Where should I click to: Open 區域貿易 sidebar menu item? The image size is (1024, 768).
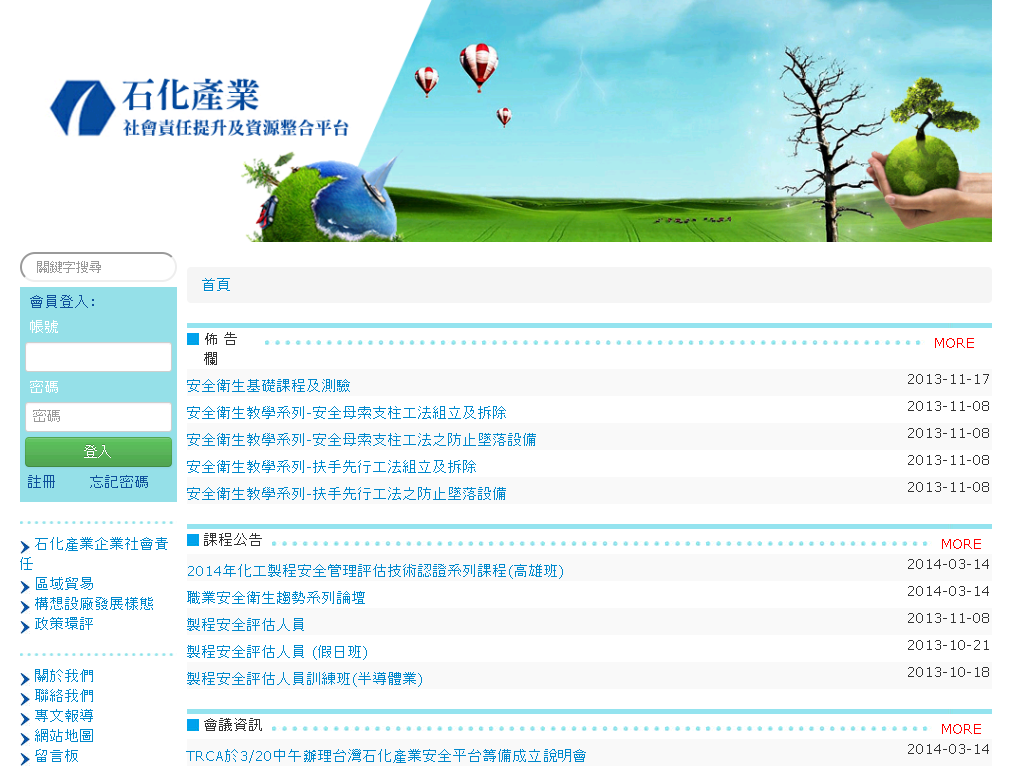pyautogui.click(x=64, y=584)
